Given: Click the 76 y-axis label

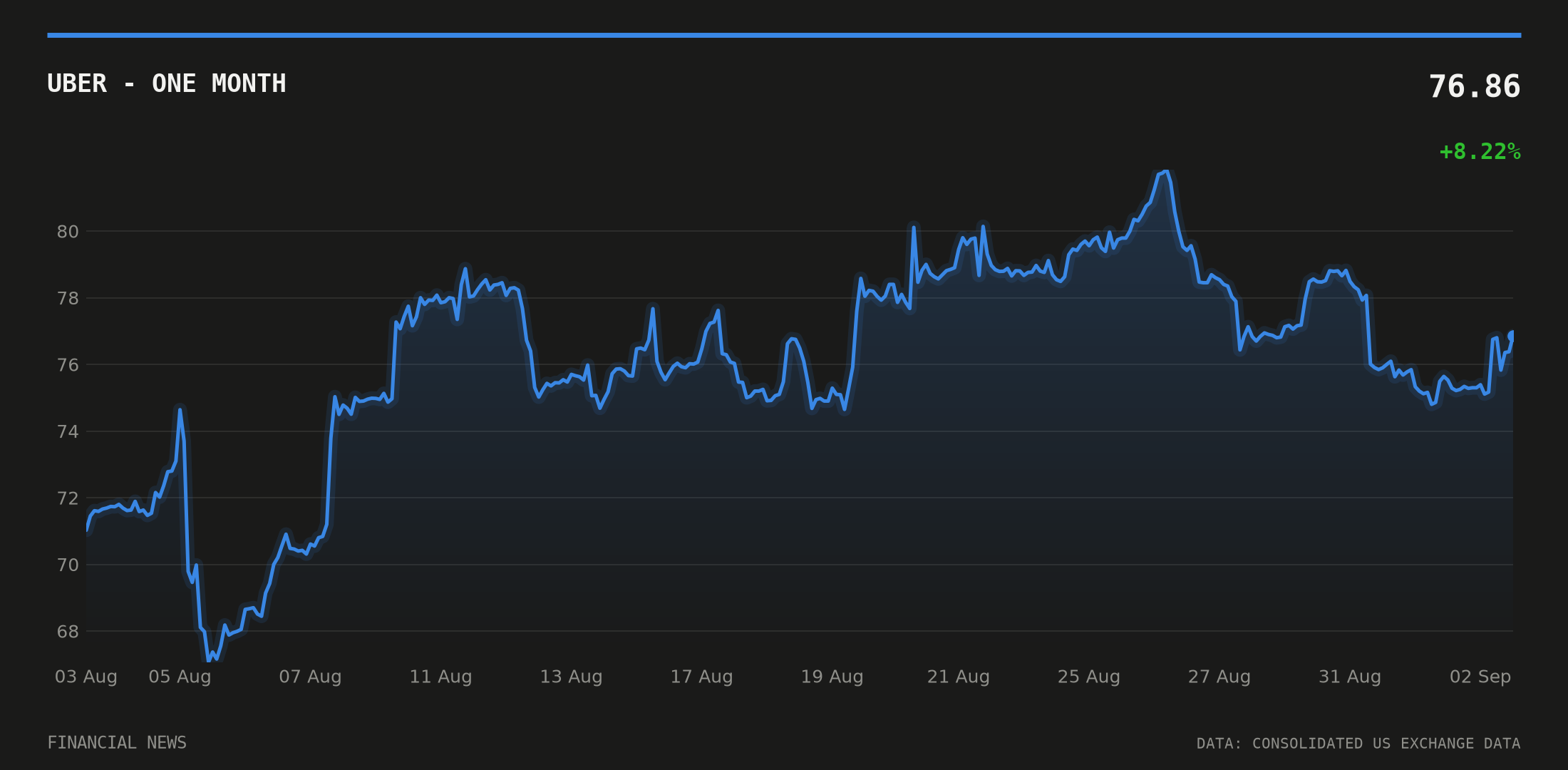Looking at the screenshot, I should [x=68, y=365].
